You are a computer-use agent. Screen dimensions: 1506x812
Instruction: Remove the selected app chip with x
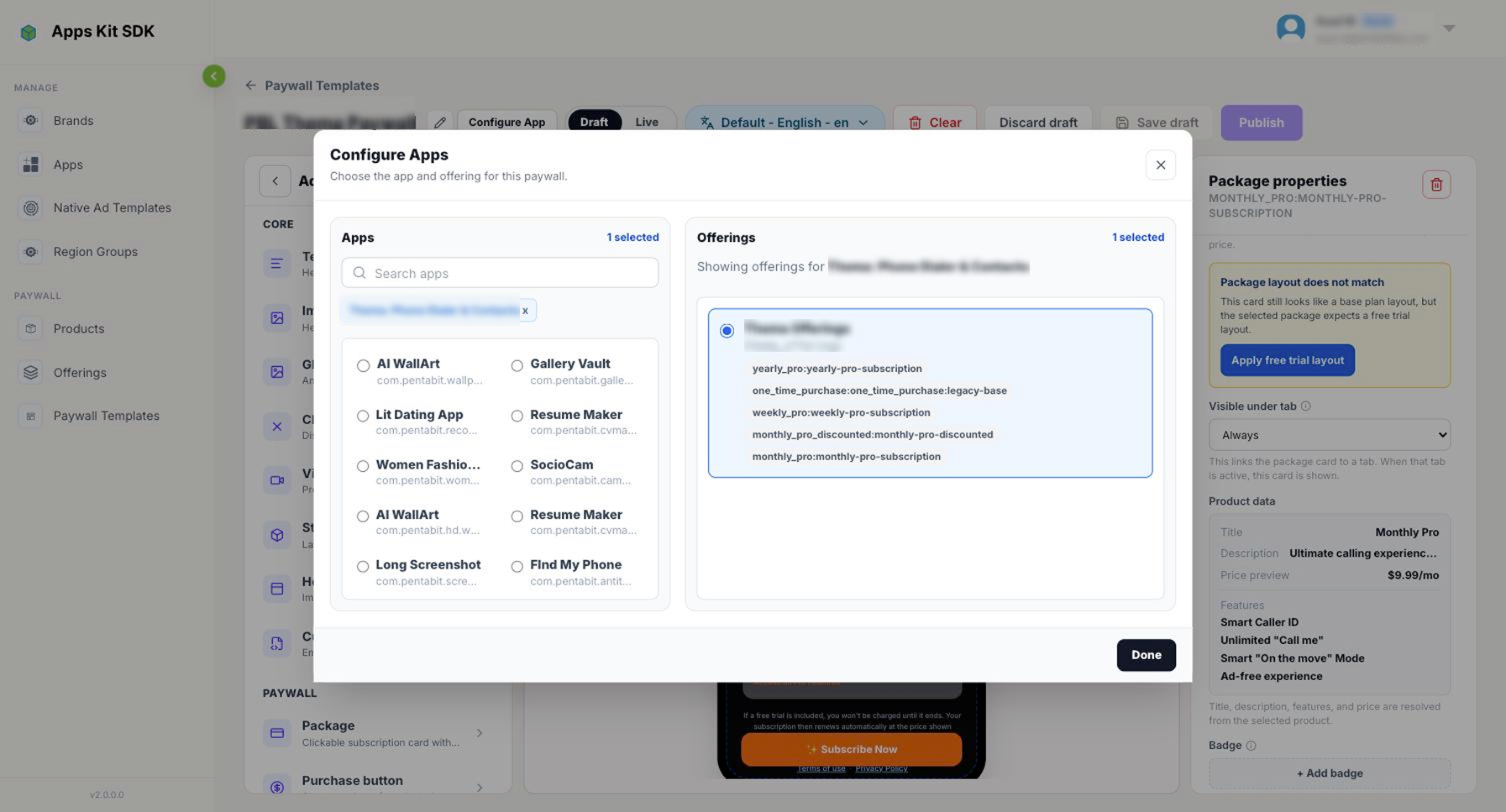click(525, 311)
